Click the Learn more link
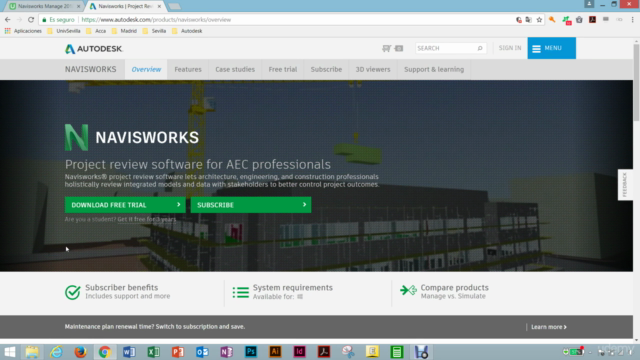Image resolution: width=640 pixels, height=360 pixels. (x=549, y=327)
